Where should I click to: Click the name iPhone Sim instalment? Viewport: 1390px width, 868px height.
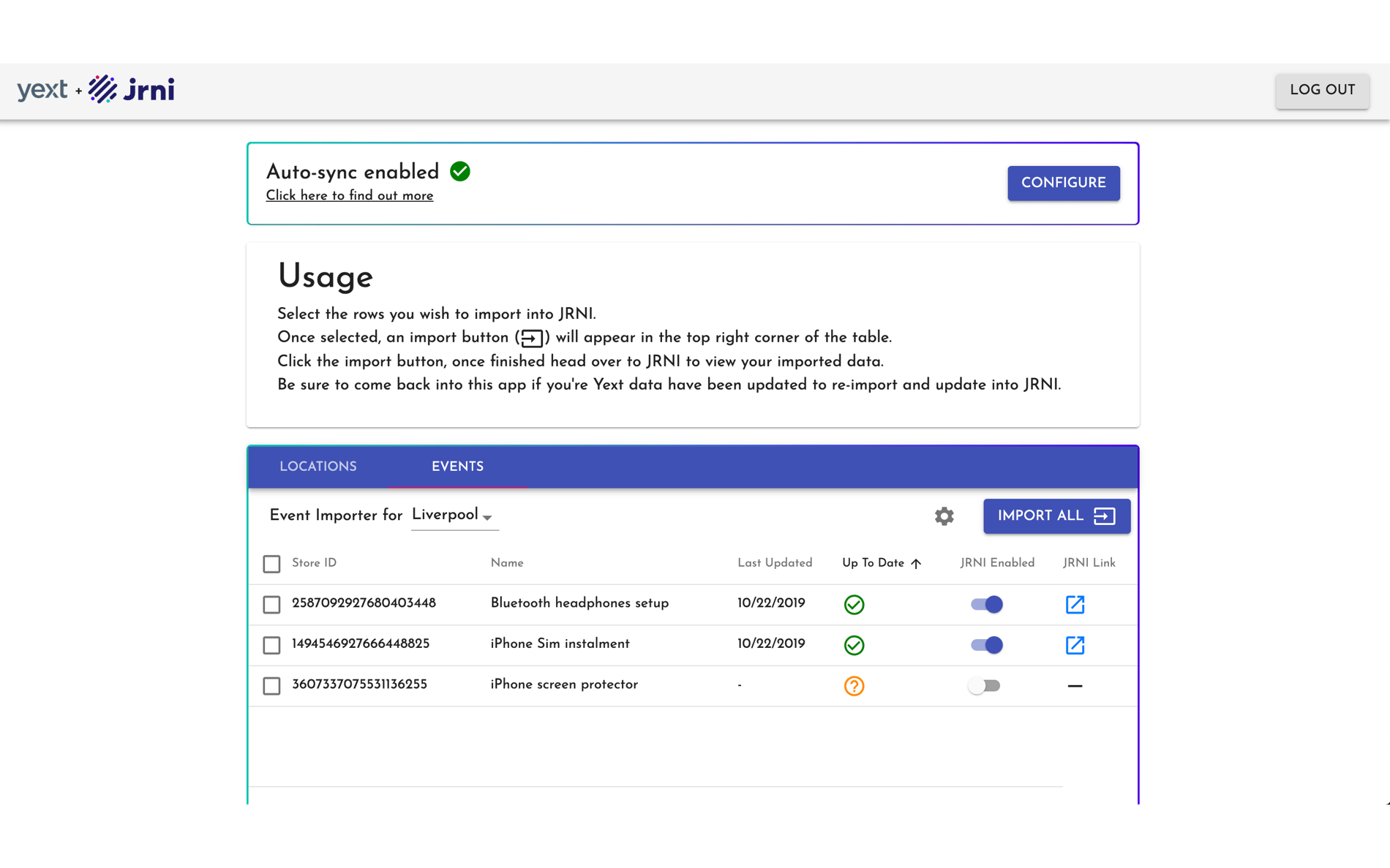pyautogui.click(x=560, y=644)
